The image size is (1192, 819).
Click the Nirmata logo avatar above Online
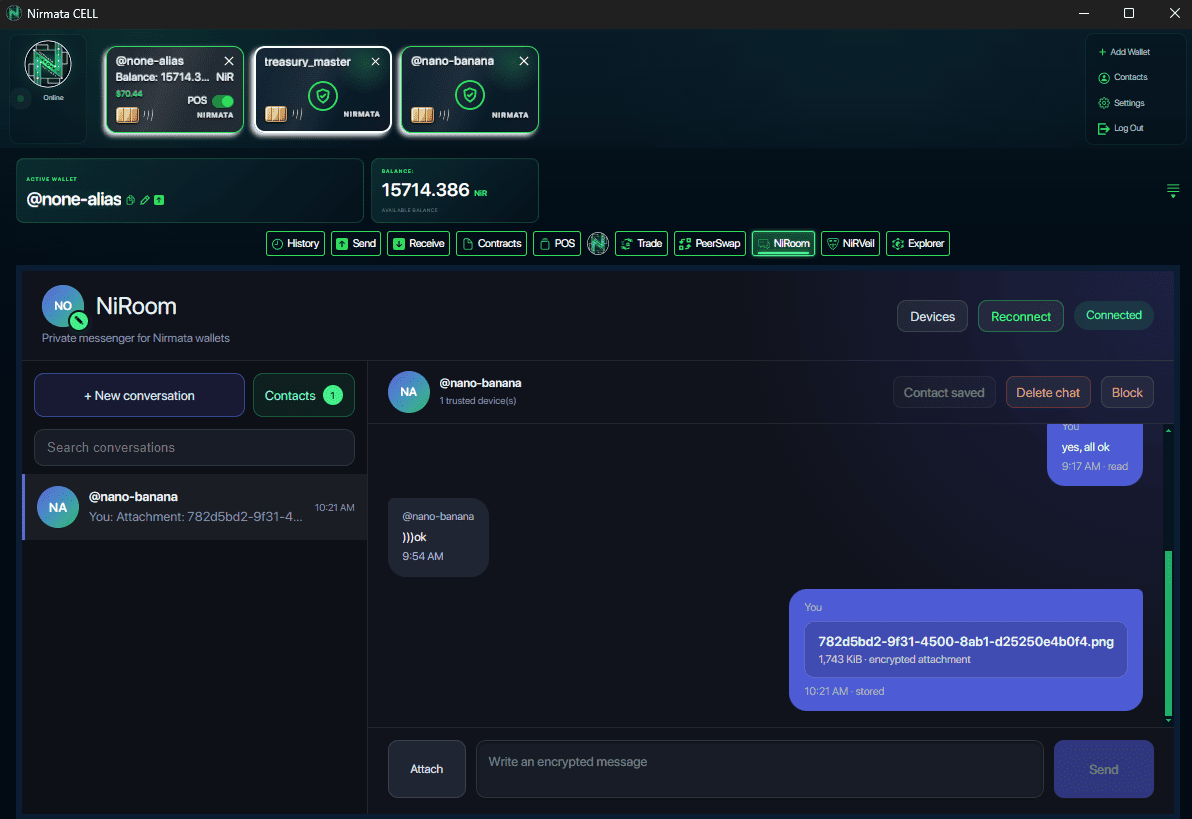tap(48, 64)
